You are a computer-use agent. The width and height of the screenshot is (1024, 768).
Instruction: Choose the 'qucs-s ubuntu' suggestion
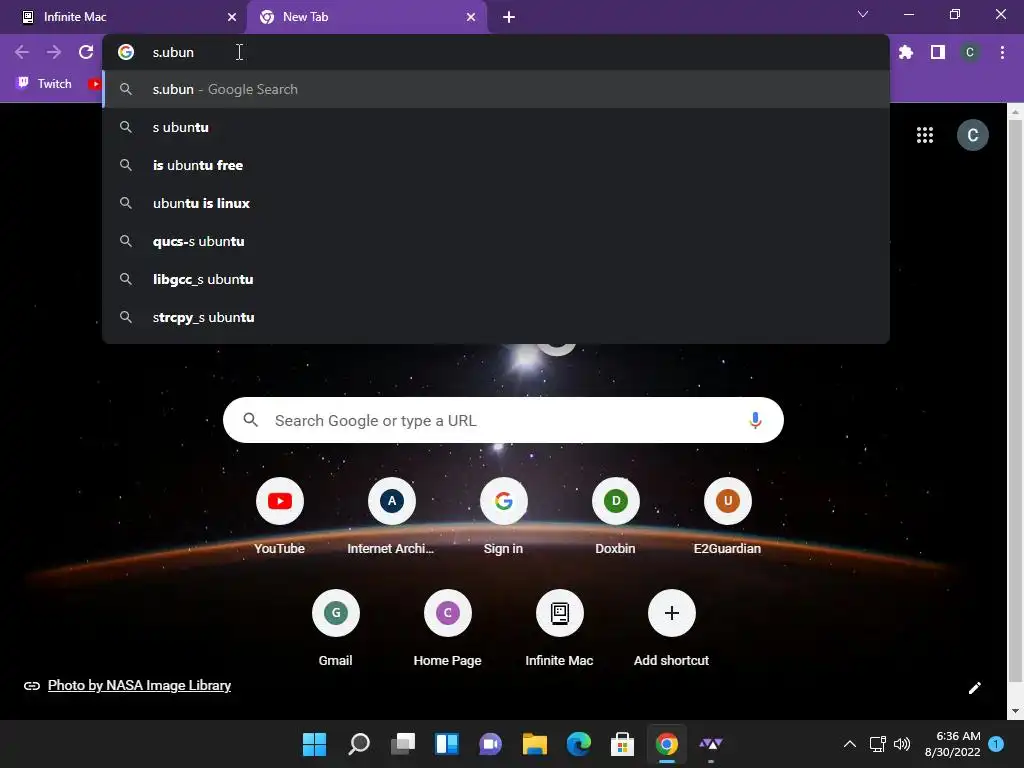click(496, 241)
